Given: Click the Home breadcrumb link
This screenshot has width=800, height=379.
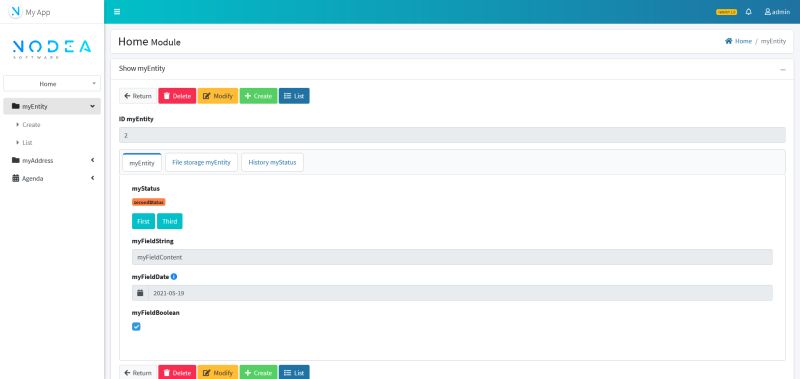Looking at the screenshot, I should (743, 41).
